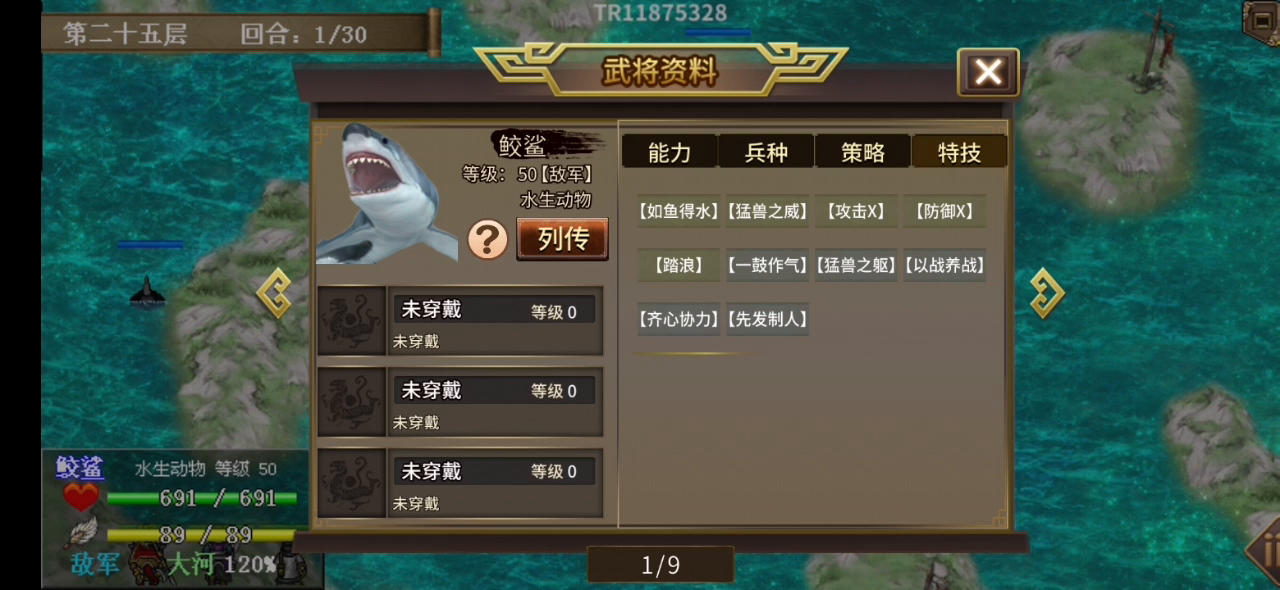Screen dimensions: 1280x590
Task: Open the 策略 tab
Action: (x=862, y=152)
